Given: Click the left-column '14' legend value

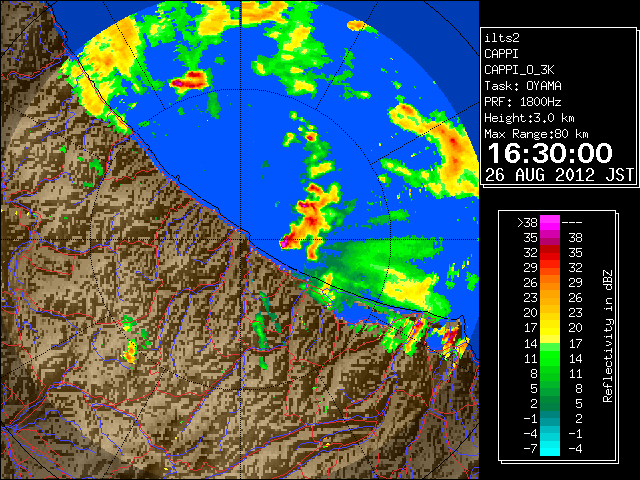Looking at the screenshot, I should [531, 343].
